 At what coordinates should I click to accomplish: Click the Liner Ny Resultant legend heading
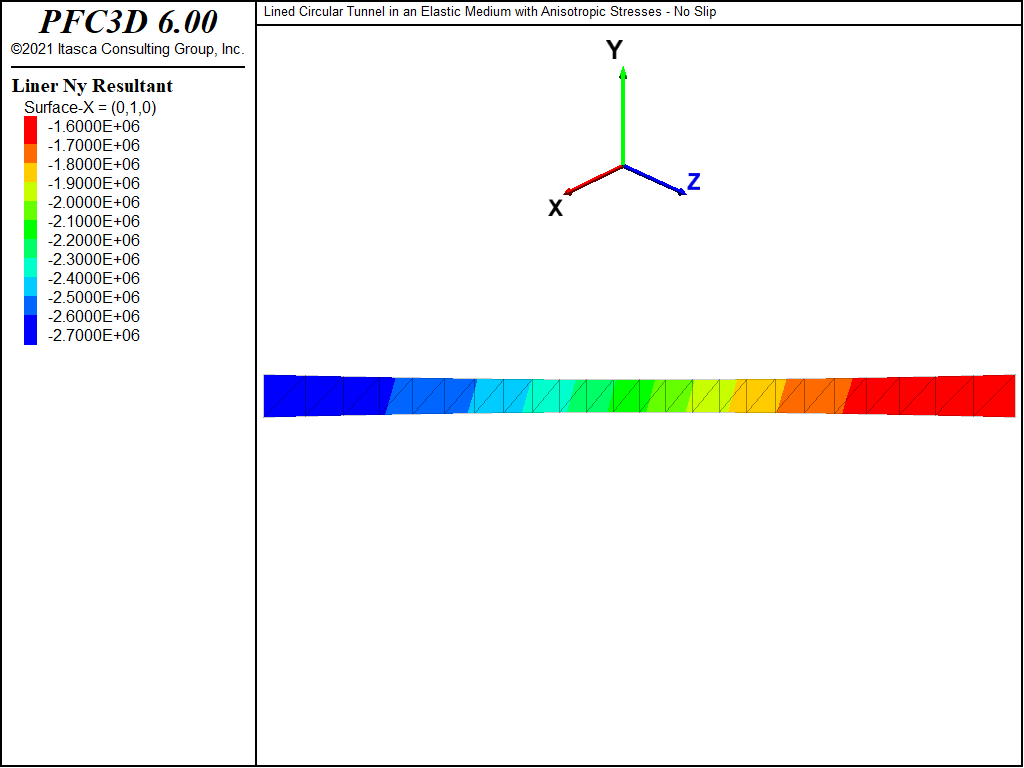point(92,86)
